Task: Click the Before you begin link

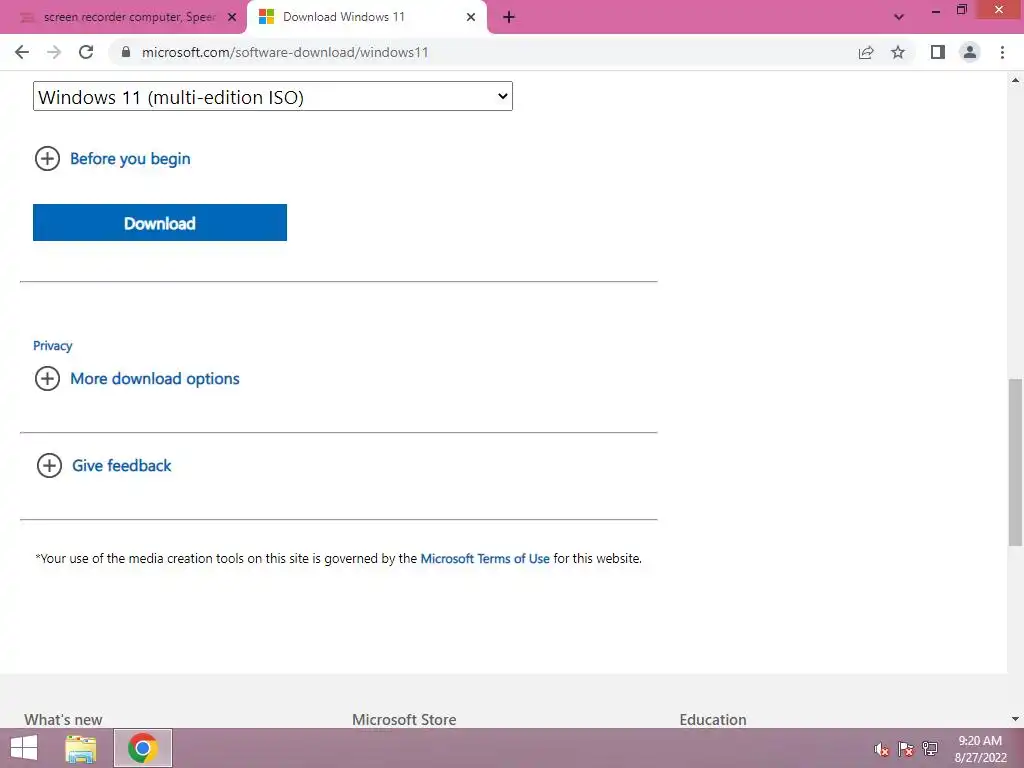Action: click(x=130, y=159)
